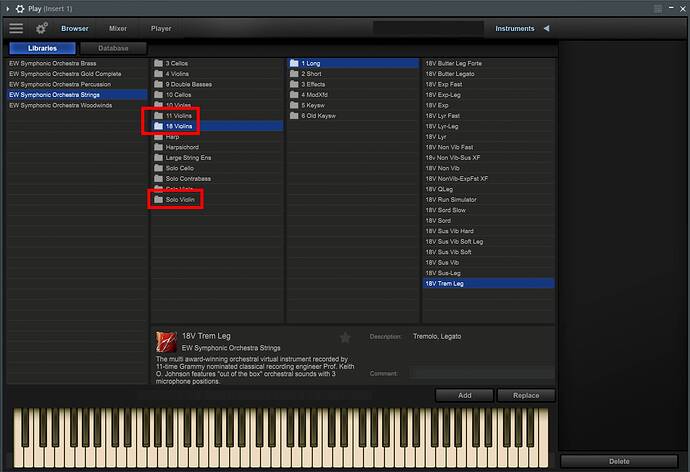
Task: Open the Instruments panel label
Action: 514,28
